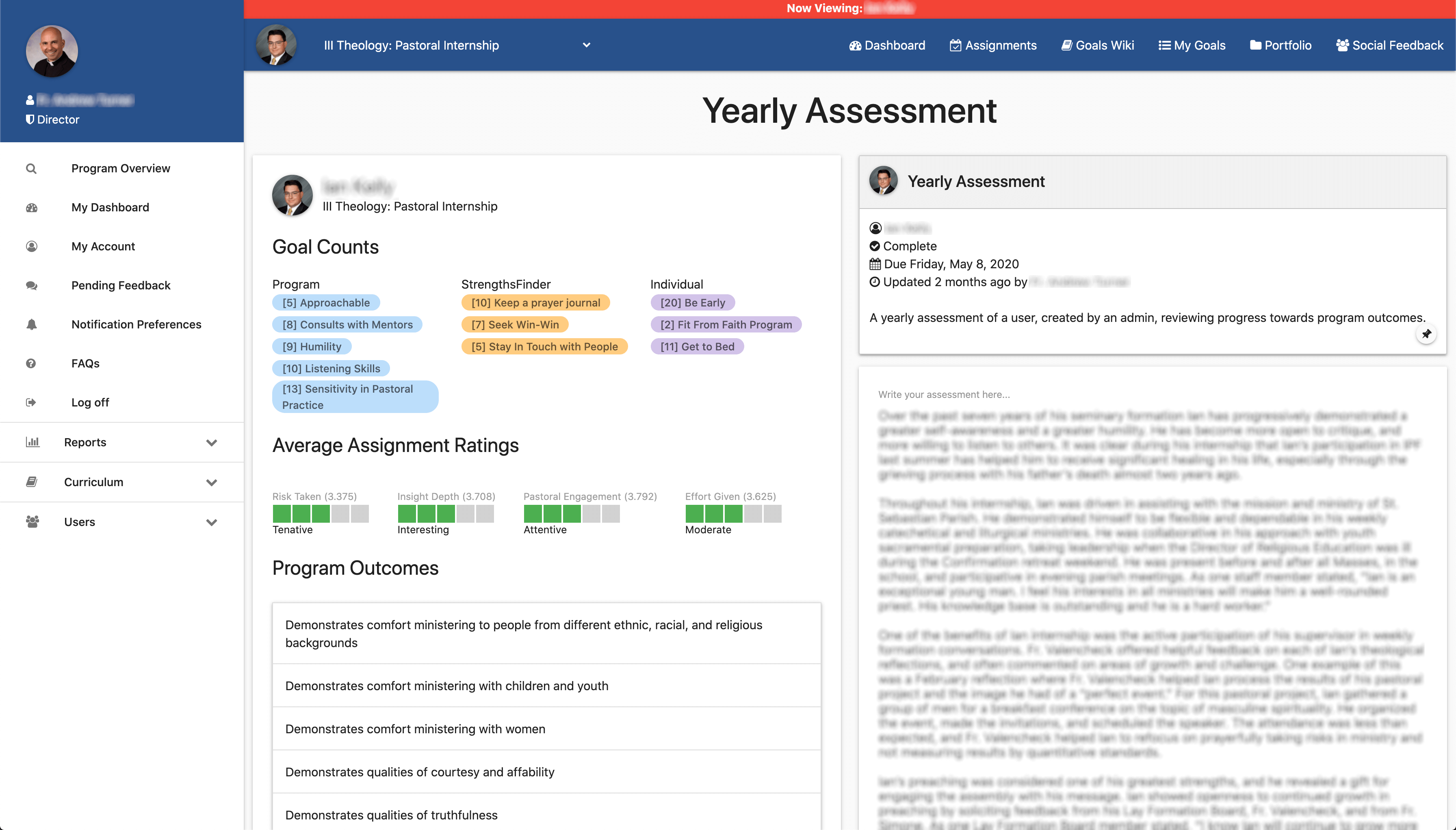Click the FAQs question mark icon

click(x=31, y=363)
